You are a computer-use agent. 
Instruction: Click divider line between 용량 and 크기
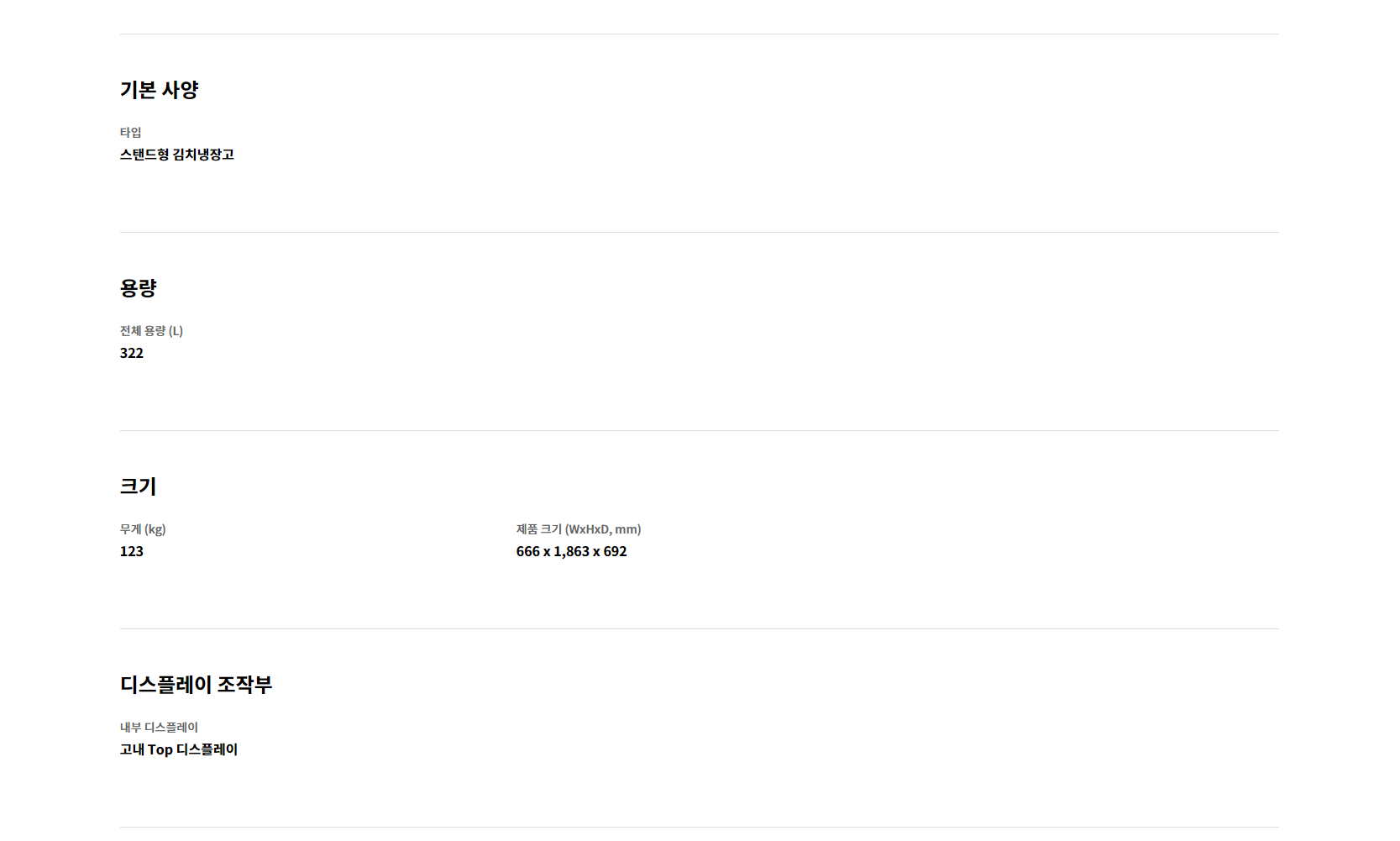(700, 430)
